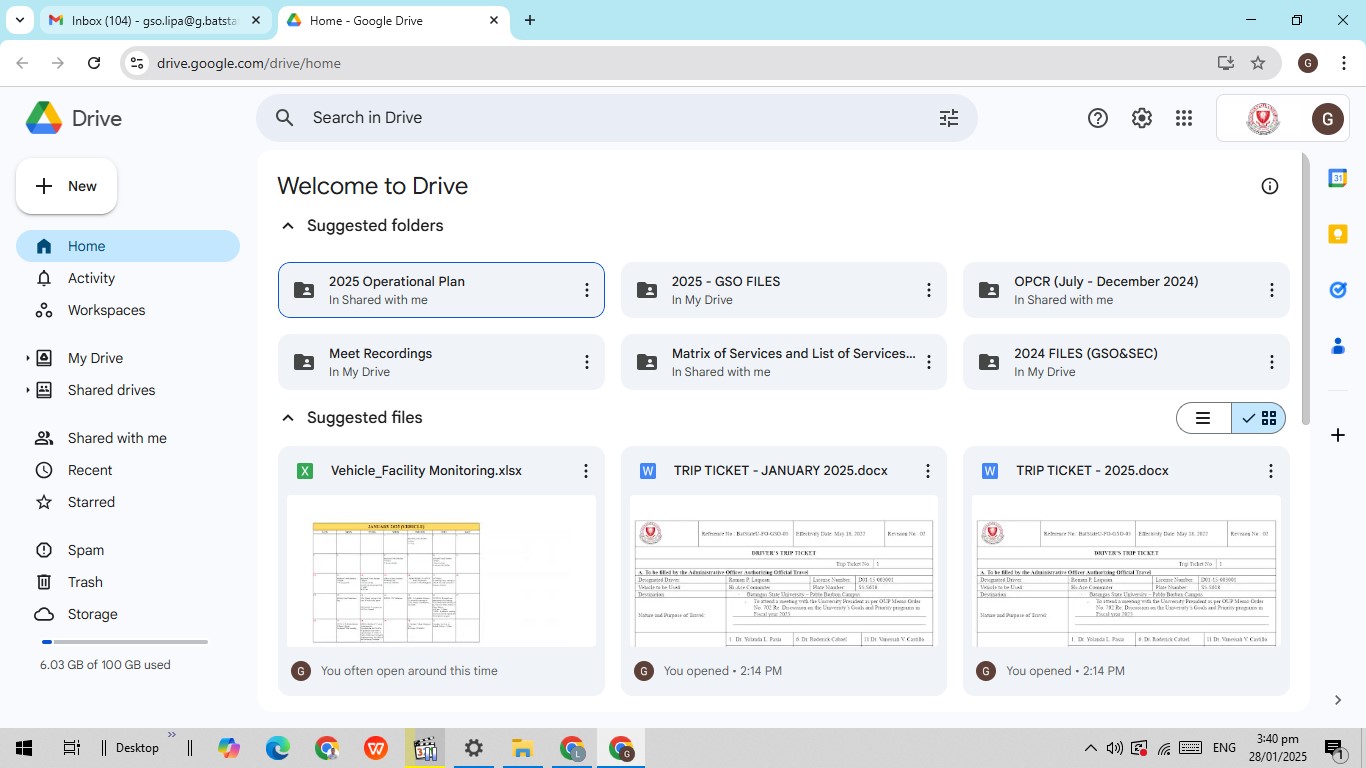Show the details info icon
The height and width of the screenshot is (768, 1366).
tap(1270, 186)
